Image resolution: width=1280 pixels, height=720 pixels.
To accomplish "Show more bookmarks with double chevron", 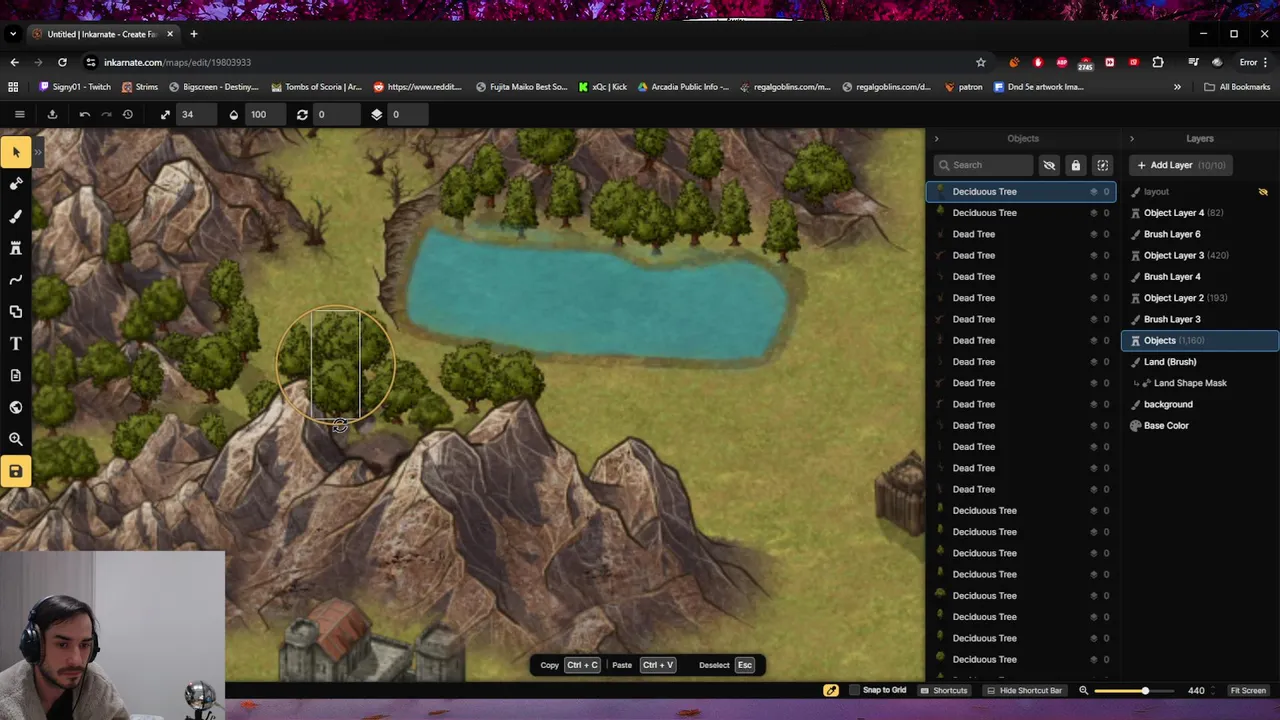I will tap(1177, 87).
